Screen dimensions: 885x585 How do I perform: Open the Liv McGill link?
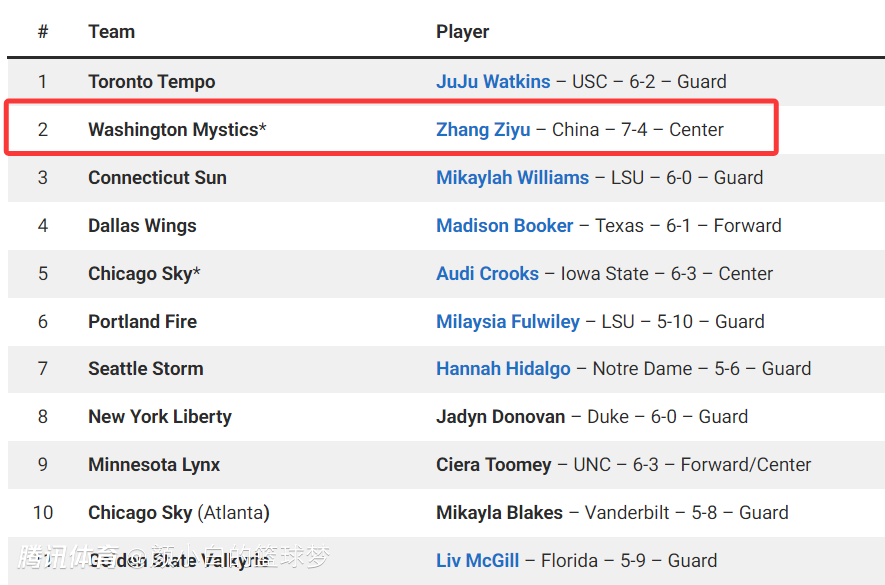pyautogui.click(x=477, y=561)
